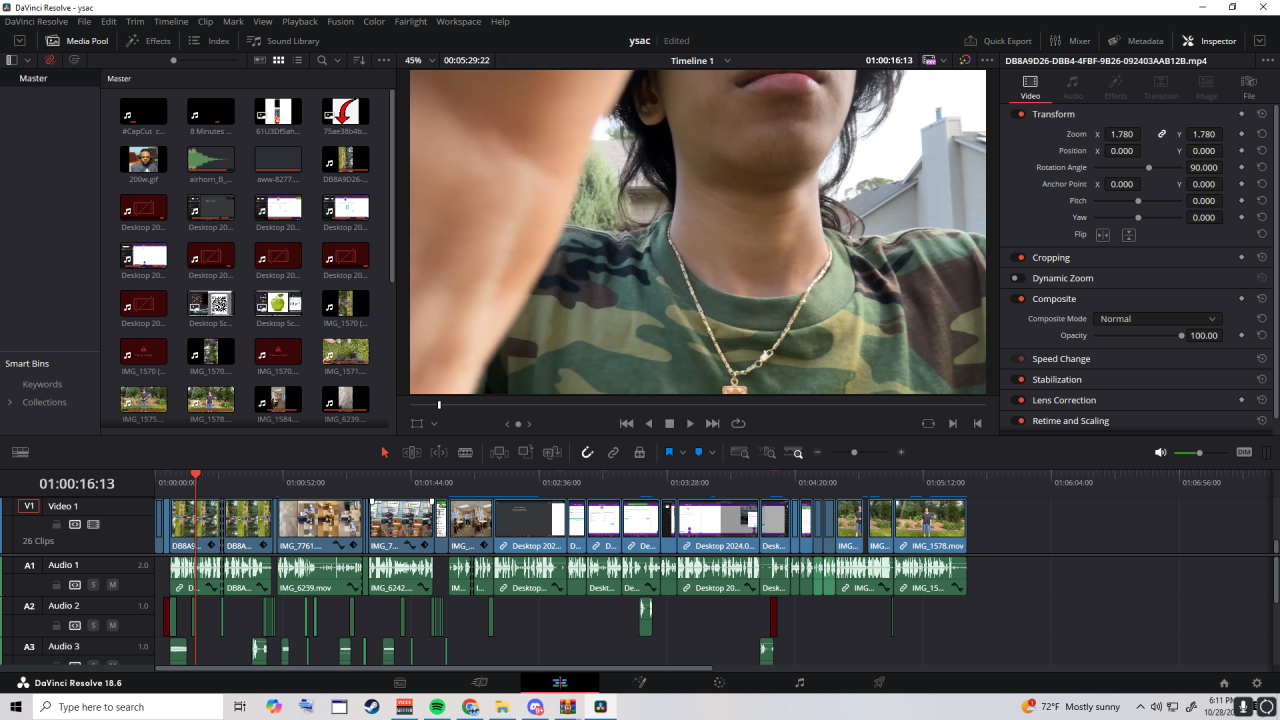
Task: Click the Flip horizontal icon in Transform
Action: 1103,235
